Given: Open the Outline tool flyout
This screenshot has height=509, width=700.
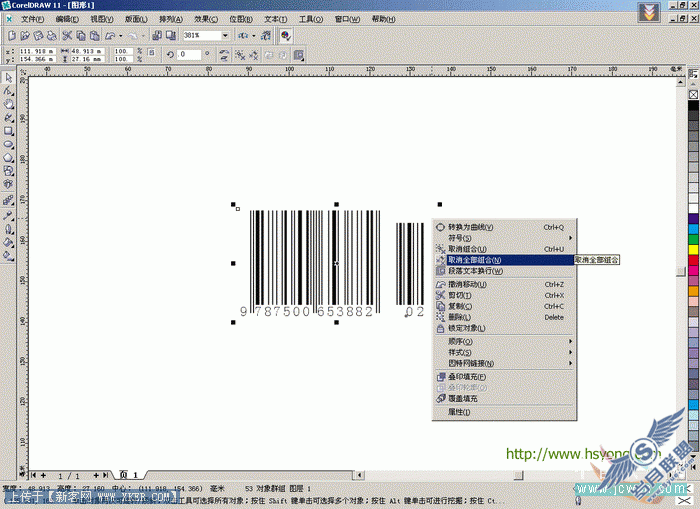Looking at the screenshot, I should (x=8, y=229).
